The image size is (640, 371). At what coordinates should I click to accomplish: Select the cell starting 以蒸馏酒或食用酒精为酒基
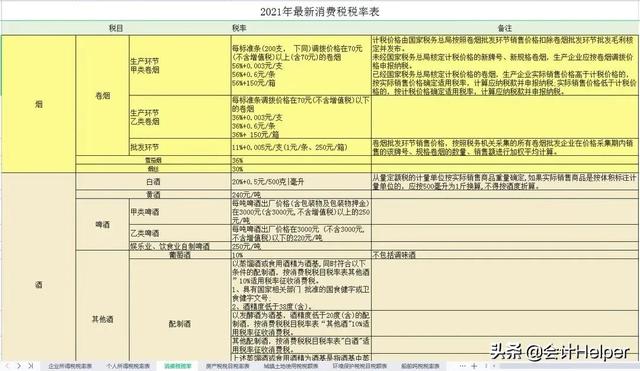pos(301,284)
